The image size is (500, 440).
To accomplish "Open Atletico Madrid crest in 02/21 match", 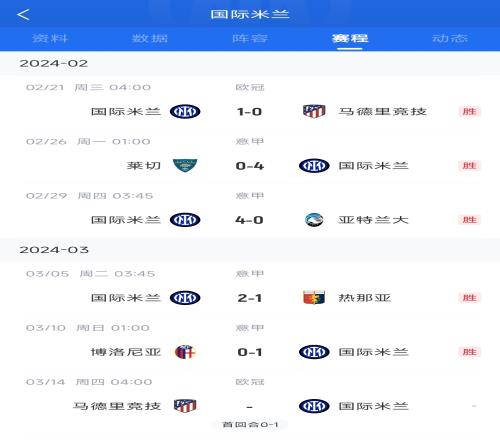I will click(314, 111).
